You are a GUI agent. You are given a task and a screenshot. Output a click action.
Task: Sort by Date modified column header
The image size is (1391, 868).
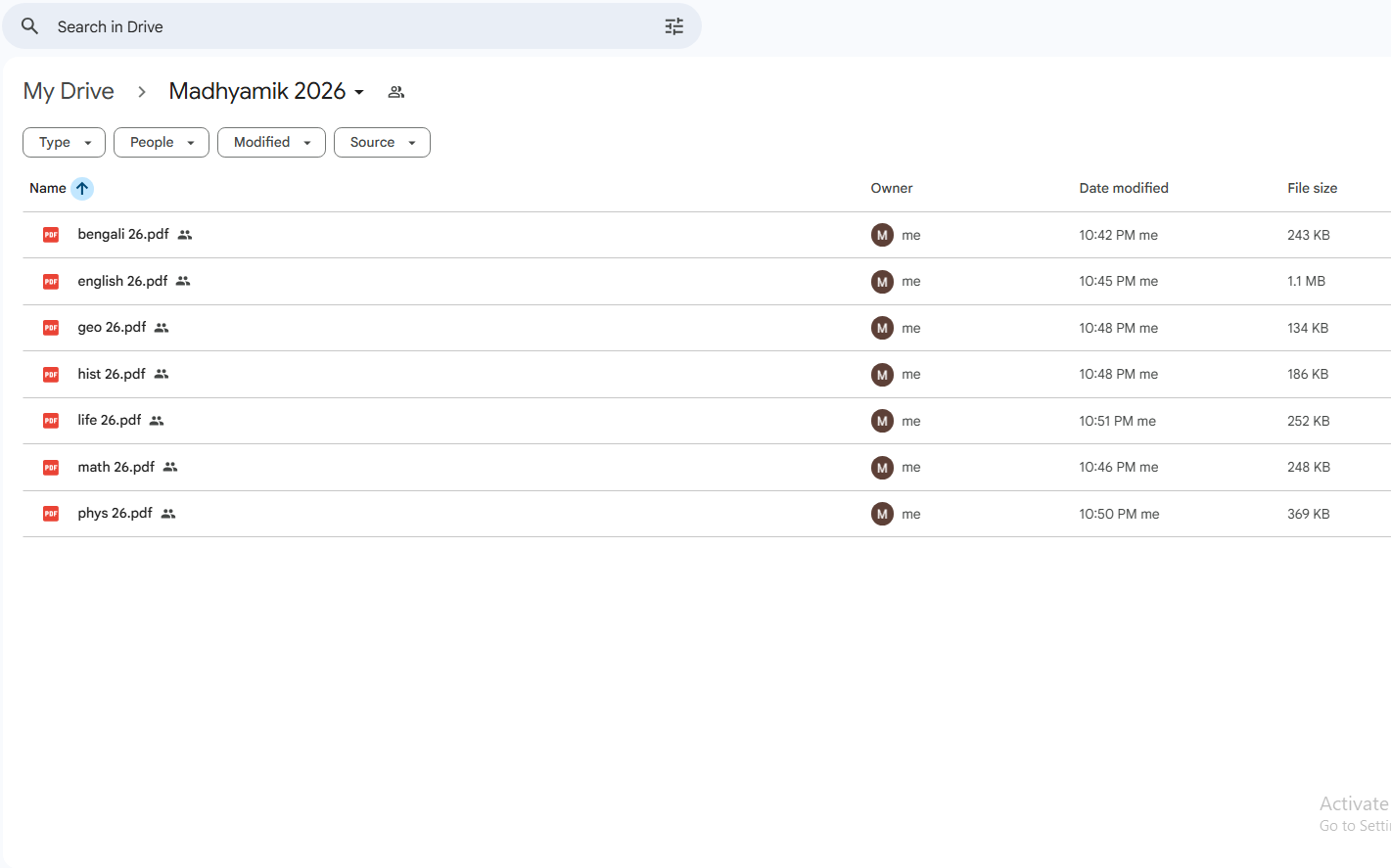pyautogui.click(x=1123, y=189)
